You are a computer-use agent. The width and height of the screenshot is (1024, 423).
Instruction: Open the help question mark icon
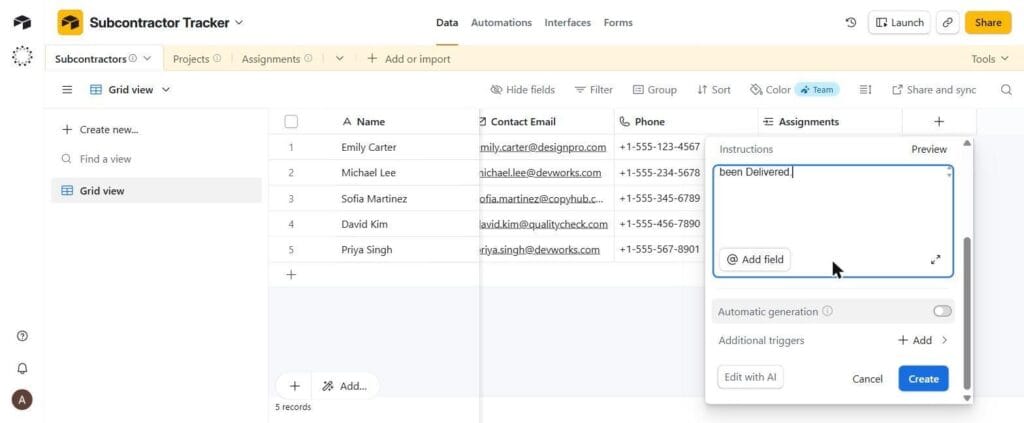point(22,336)
